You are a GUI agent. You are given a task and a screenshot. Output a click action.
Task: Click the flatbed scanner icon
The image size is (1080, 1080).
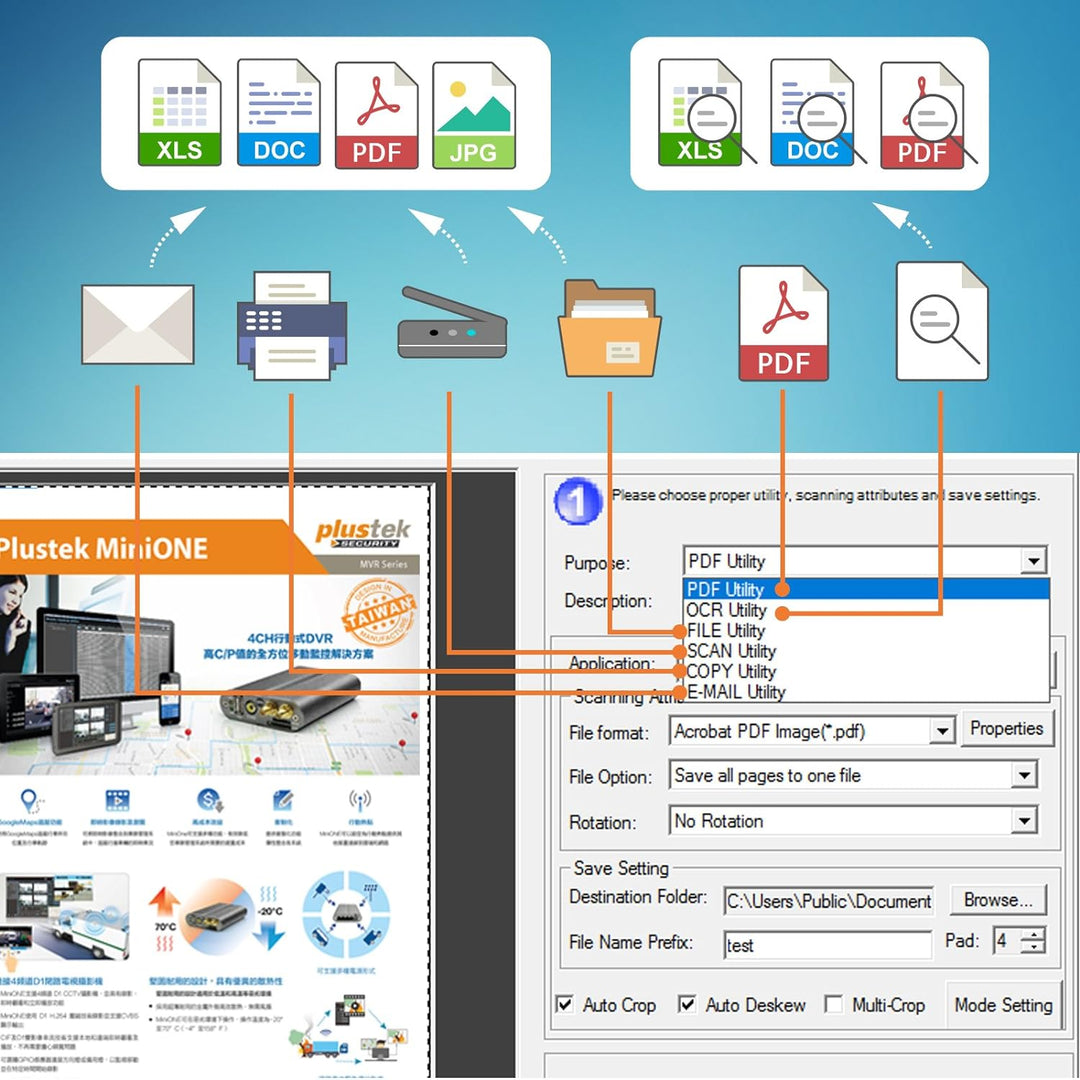[451, 325]
